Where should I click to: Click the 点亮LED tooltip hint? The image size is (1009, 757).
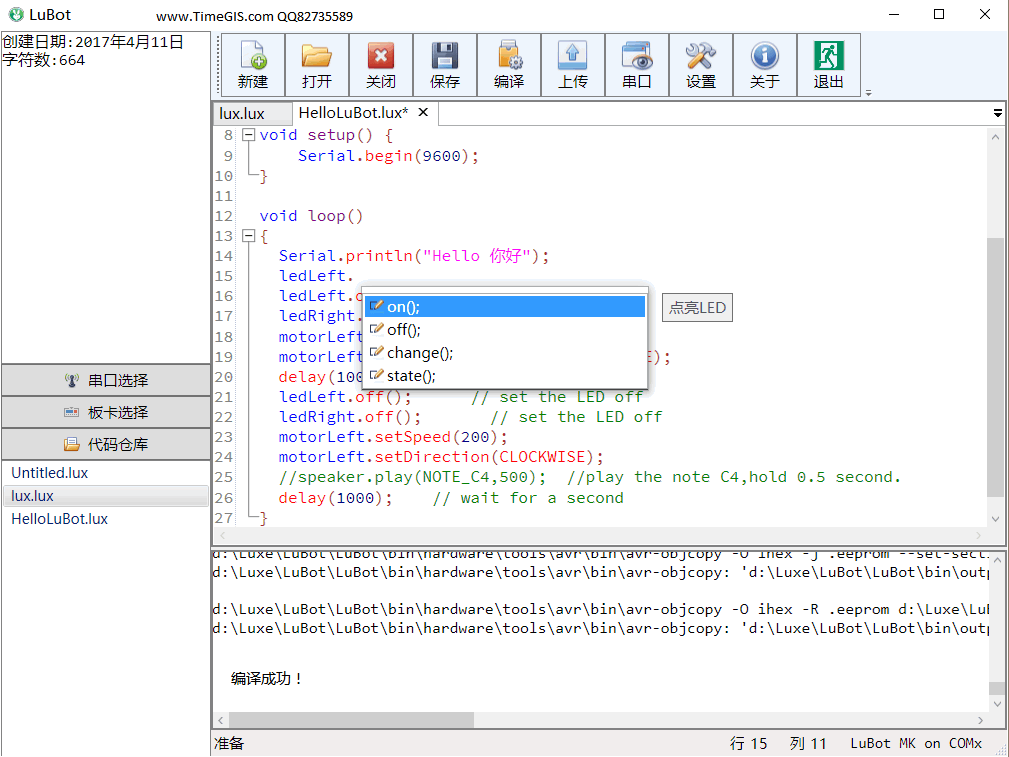[697, 308]
